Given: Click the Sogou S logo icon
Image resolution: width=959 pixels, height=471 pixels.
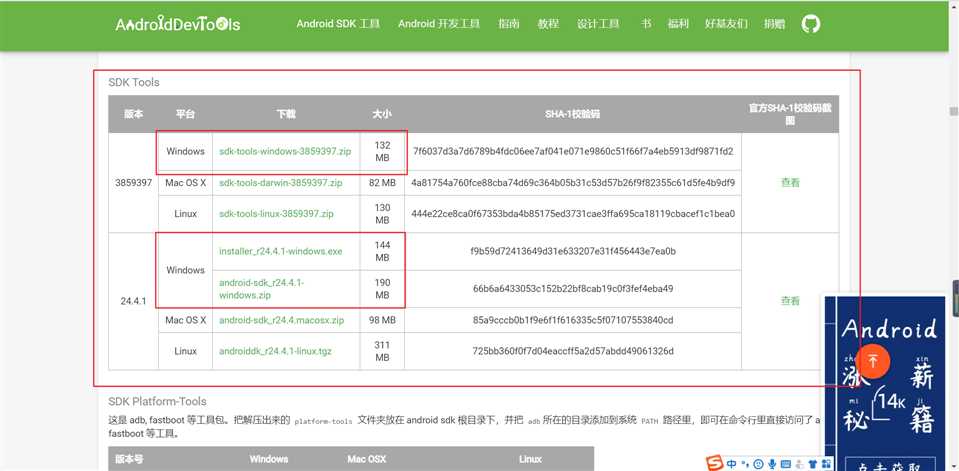Looking at the screenshot, I should (x=714, y=464).
